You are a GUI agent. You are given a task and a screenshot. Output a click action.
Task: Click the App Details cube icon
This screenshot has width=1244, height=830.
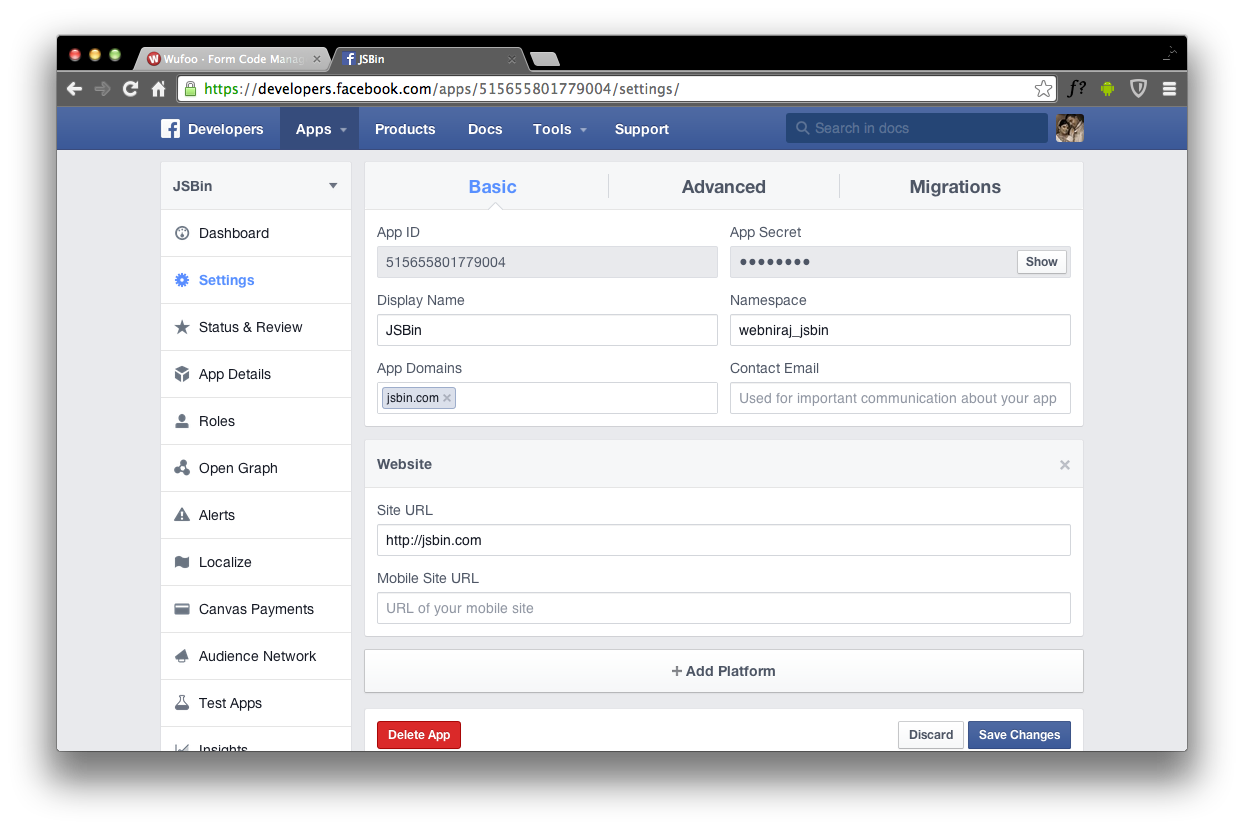point(182,374)
